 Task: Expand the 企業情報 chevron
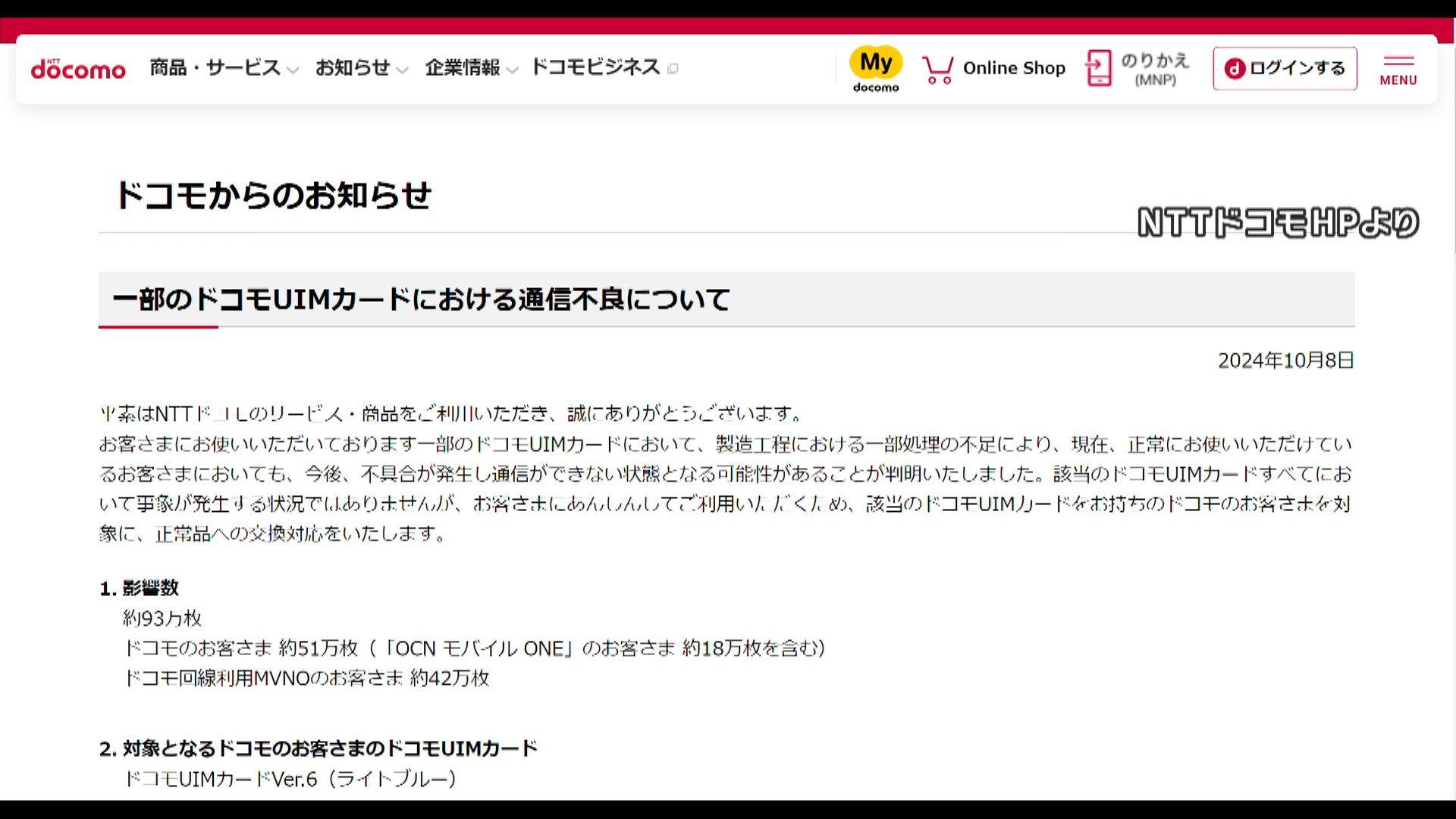tap(512, 70)
